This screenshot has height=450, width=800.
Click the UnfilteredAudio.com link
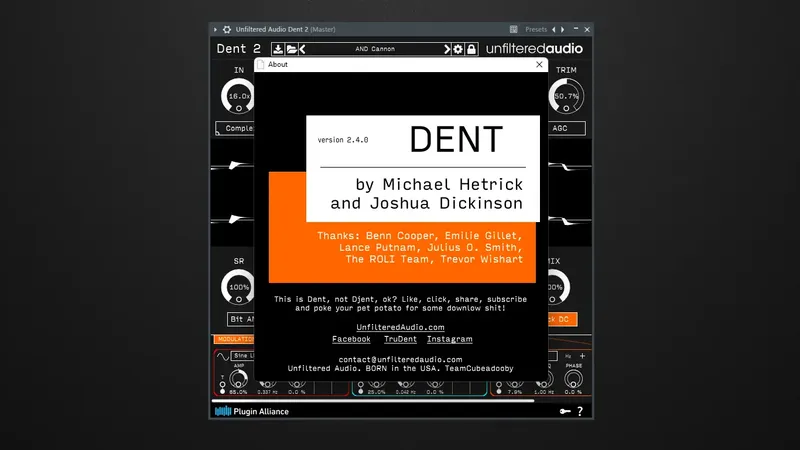[400, 327]
